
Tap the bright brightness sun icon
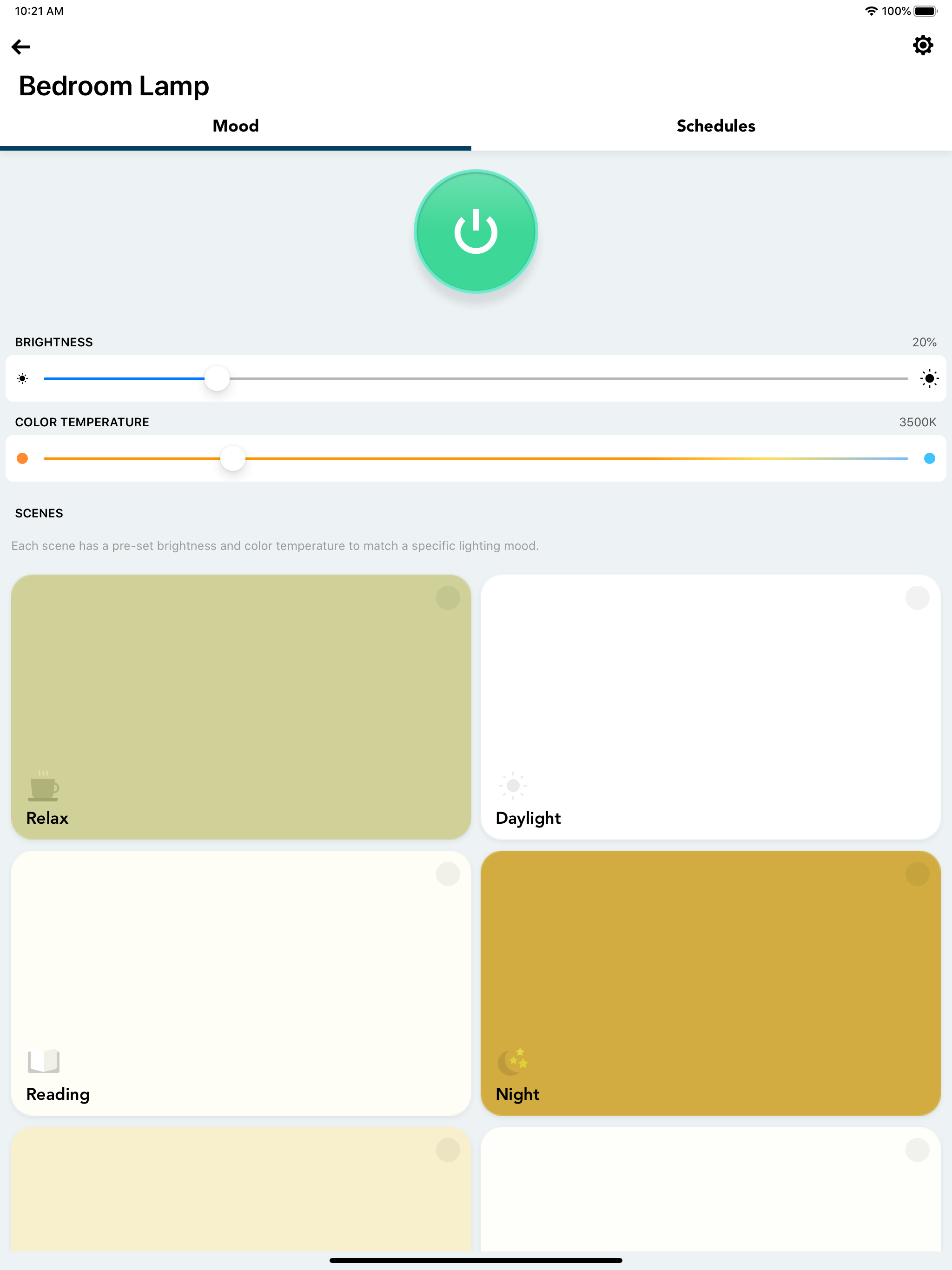[929, 378]
